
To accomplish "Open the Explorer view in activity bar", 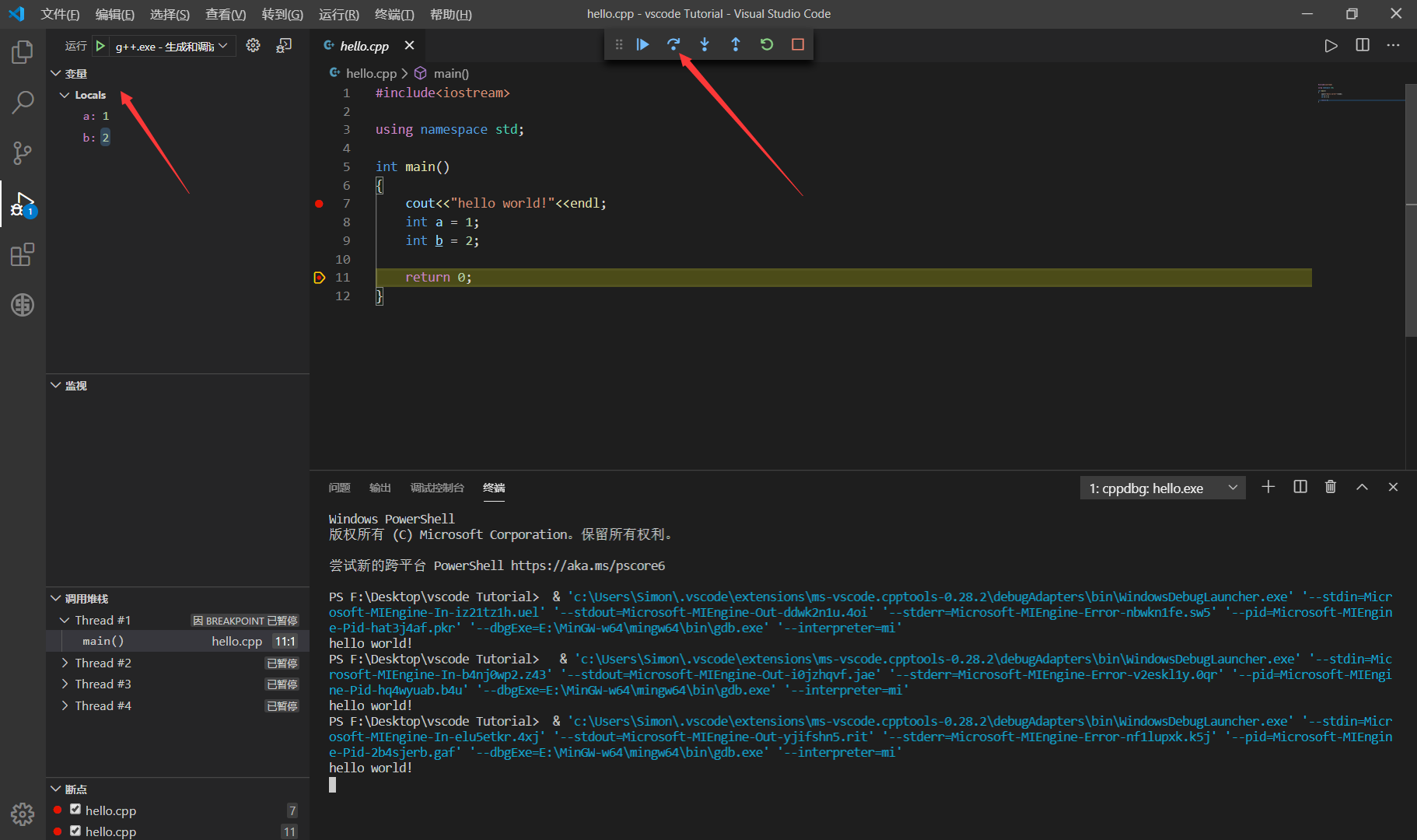I will click(x=23, y=52).
